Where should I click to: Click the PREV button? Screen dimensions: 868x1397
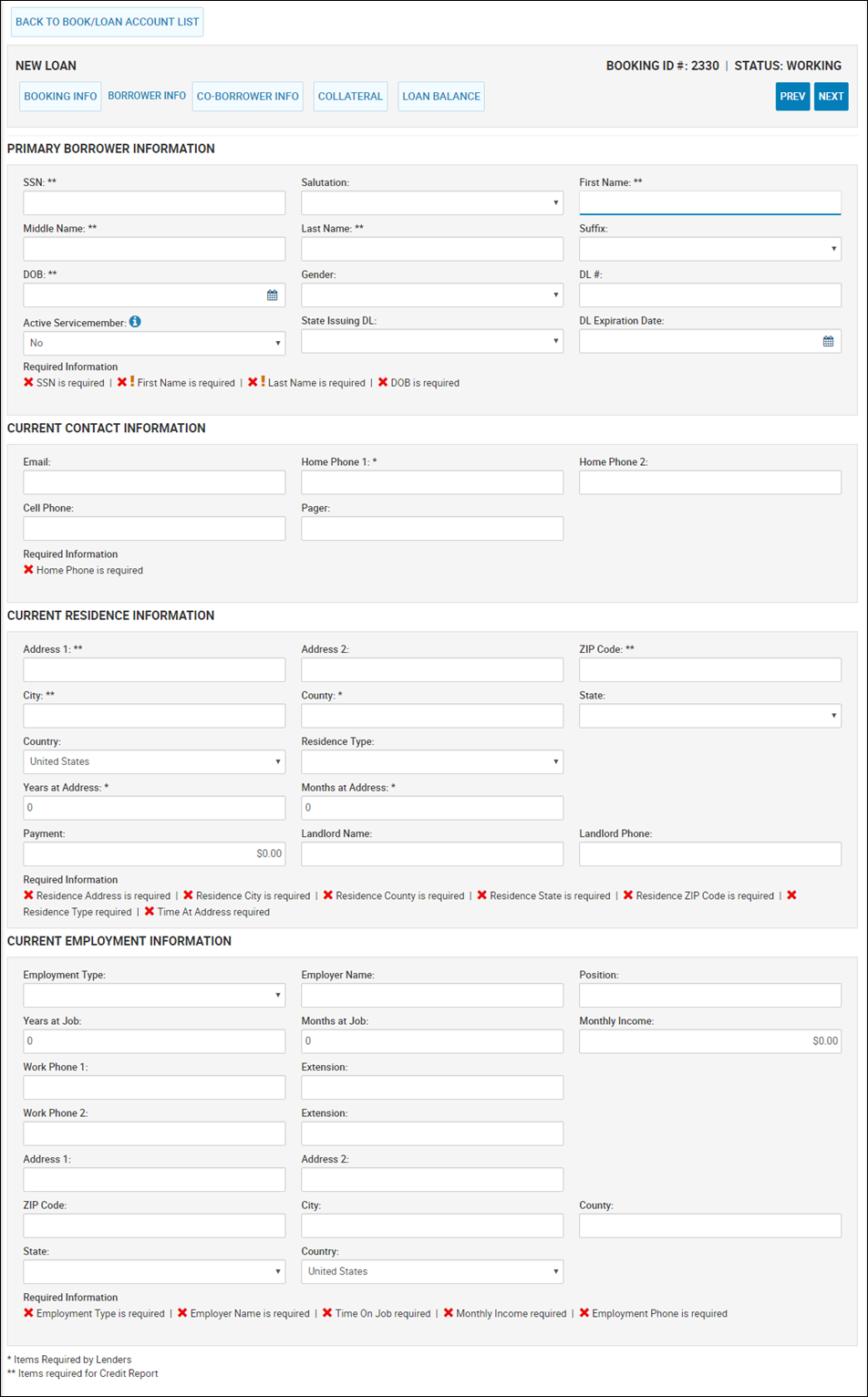point(793,97)
